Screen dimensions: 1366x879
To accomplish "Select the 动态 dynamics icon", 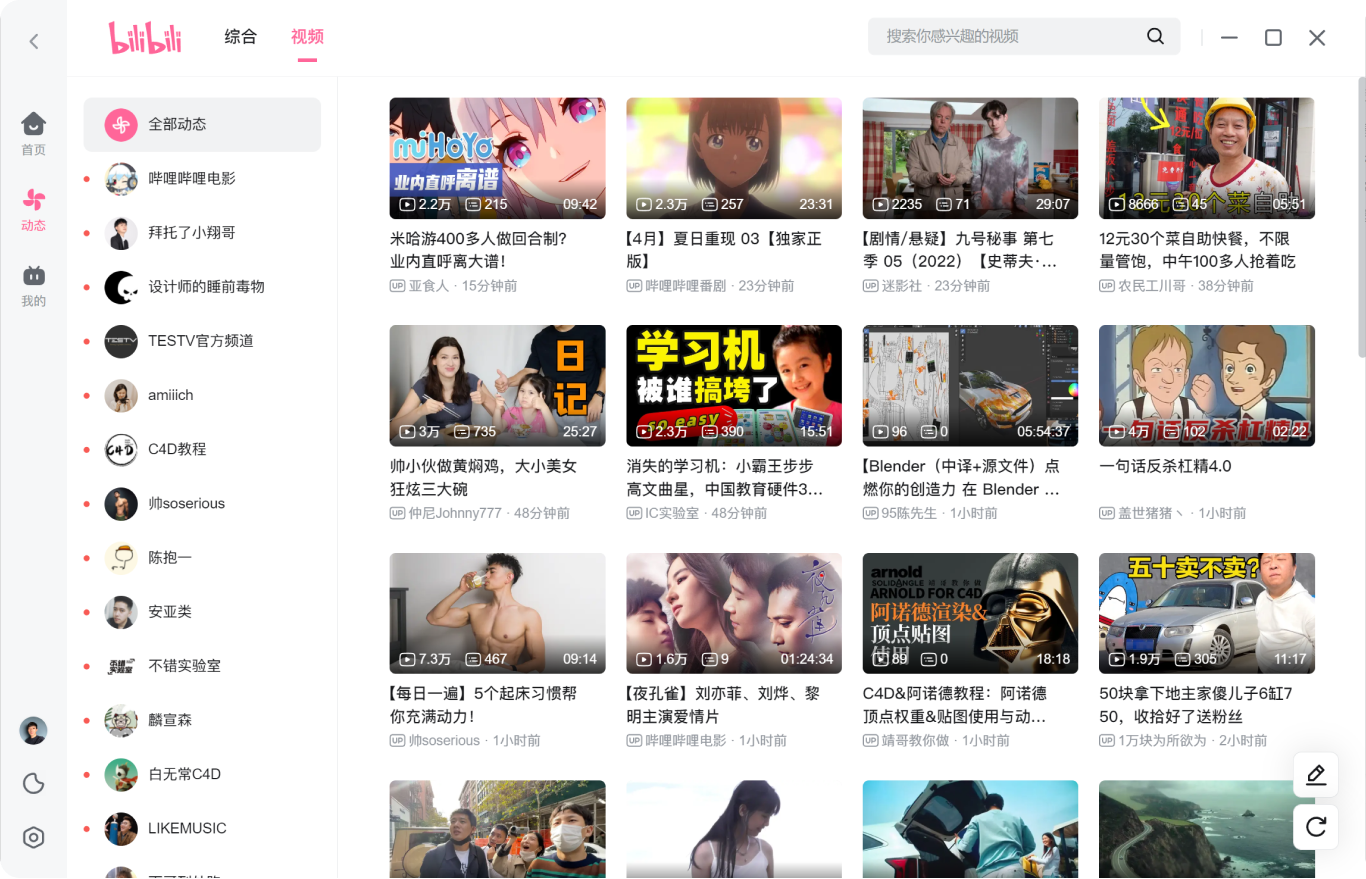I will pos(33,205).
